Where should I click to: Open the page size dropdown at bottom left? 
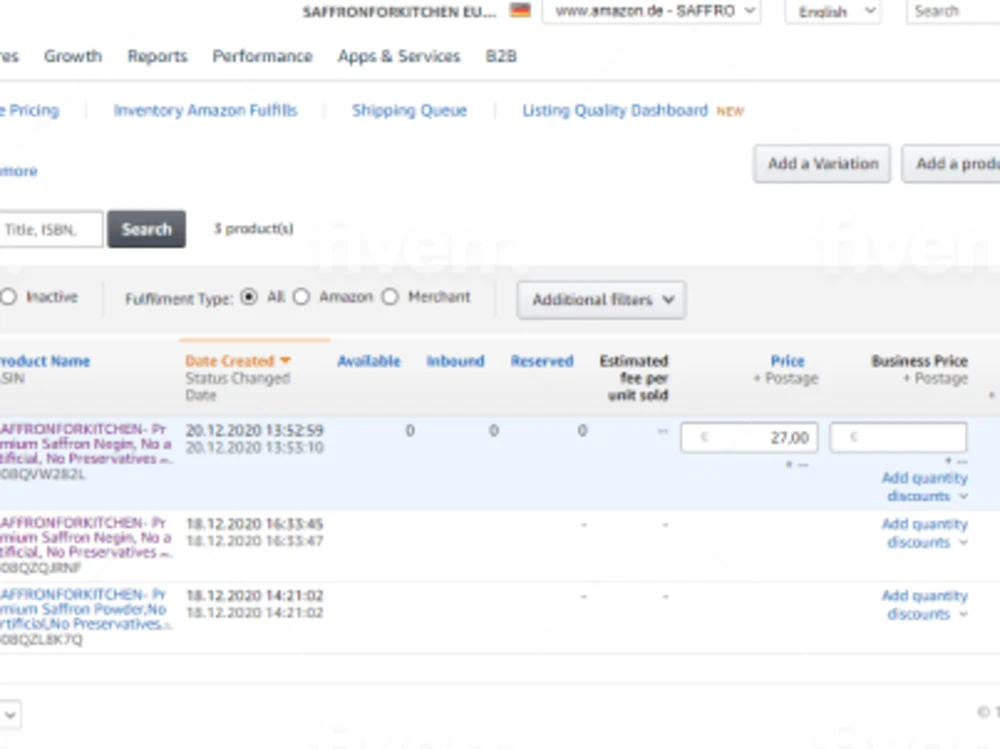(10, 714)
